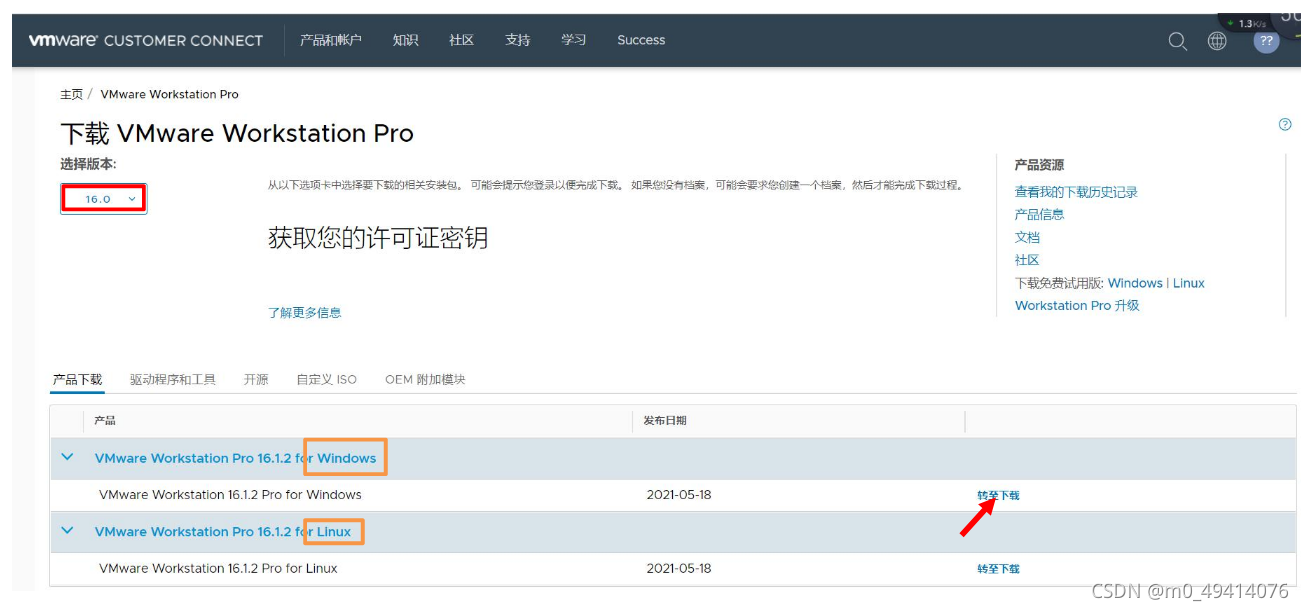This screenshot has height=611, width=1304.
Task: Open 查看我的下载历史记录 link
Action: (1076, 192)
